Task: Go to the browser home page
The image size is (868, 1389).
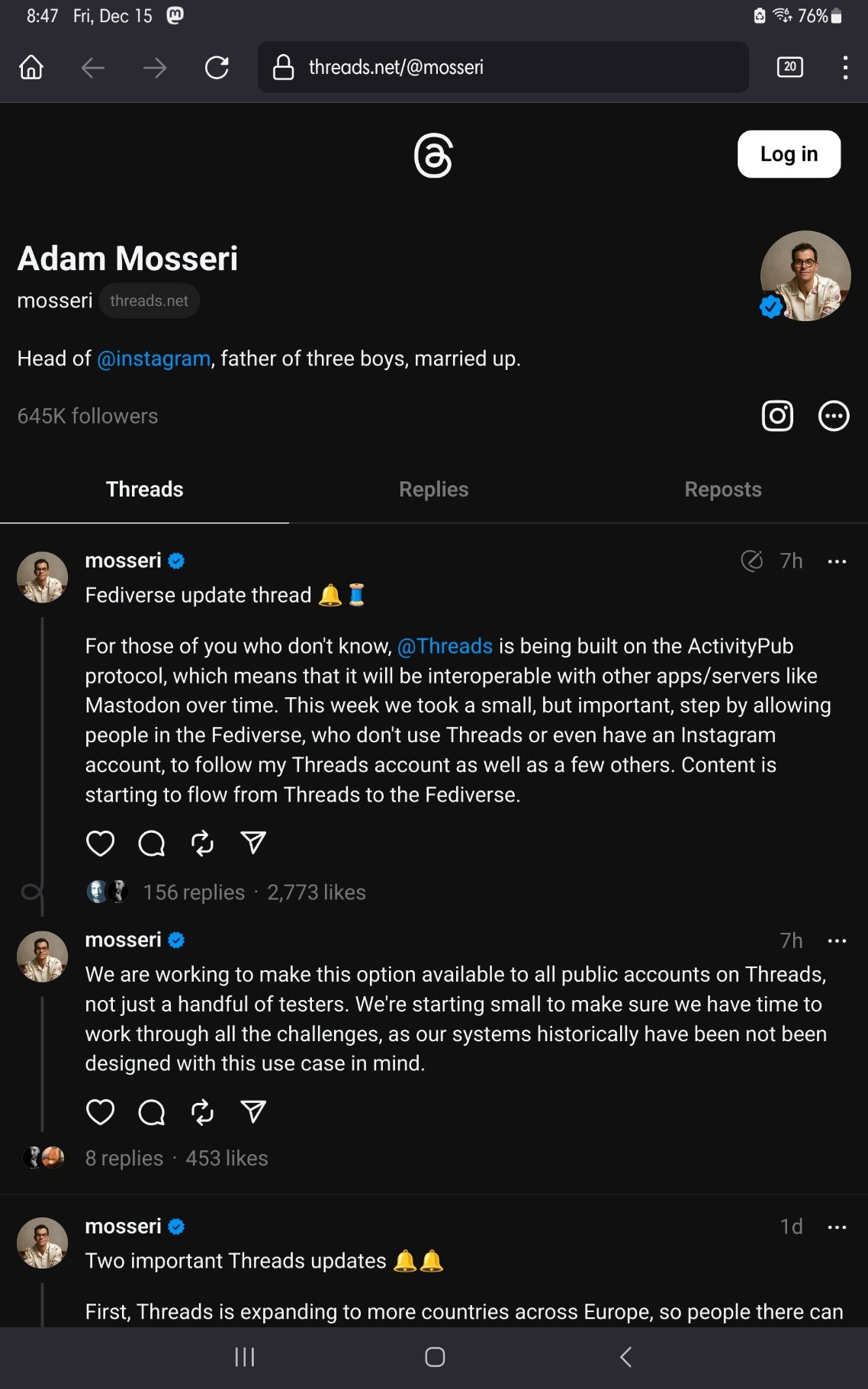Action: [x=31, y=68]
